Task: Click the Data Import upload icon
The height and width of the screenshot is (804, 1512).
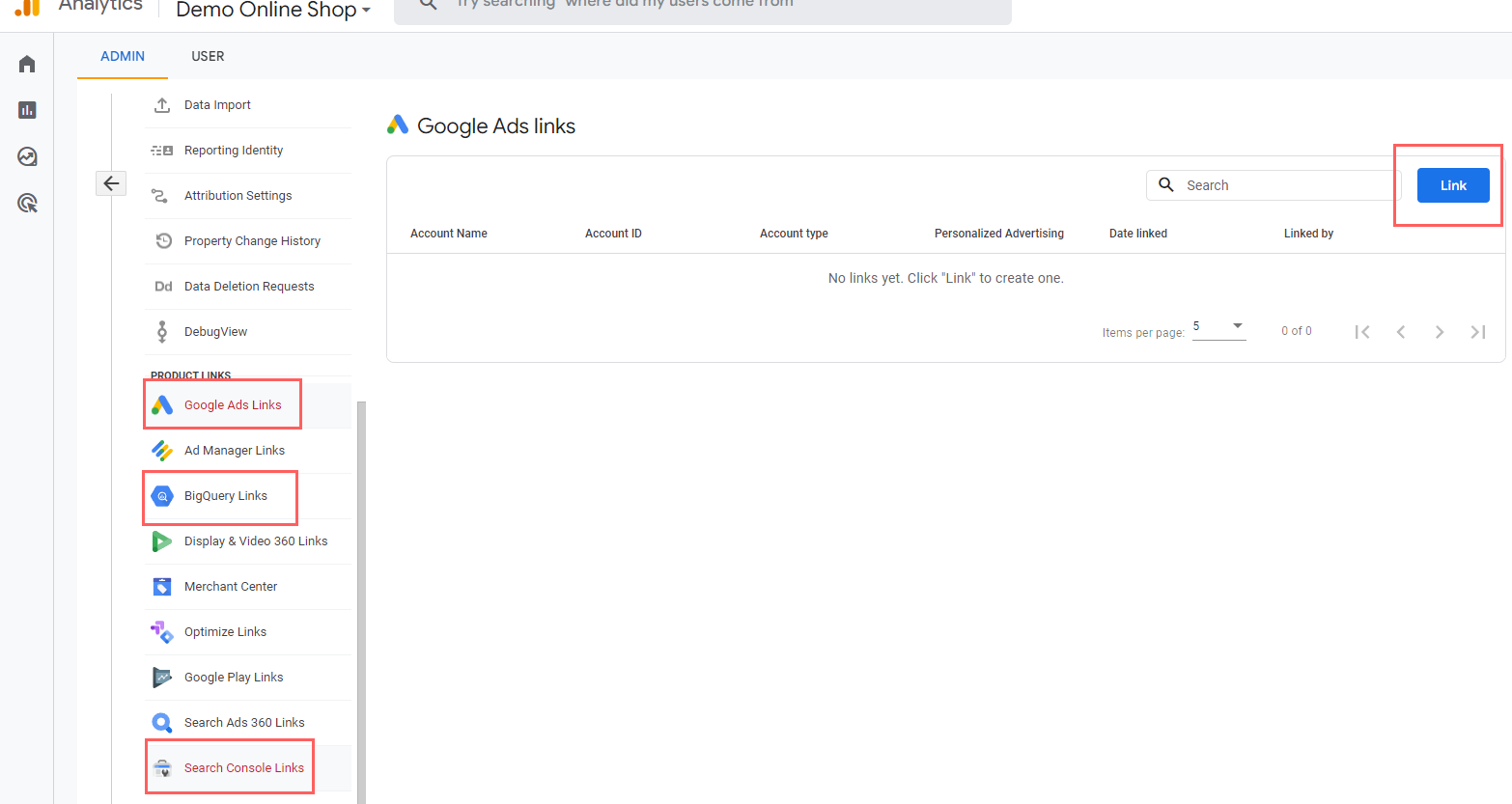Action: 162,105
